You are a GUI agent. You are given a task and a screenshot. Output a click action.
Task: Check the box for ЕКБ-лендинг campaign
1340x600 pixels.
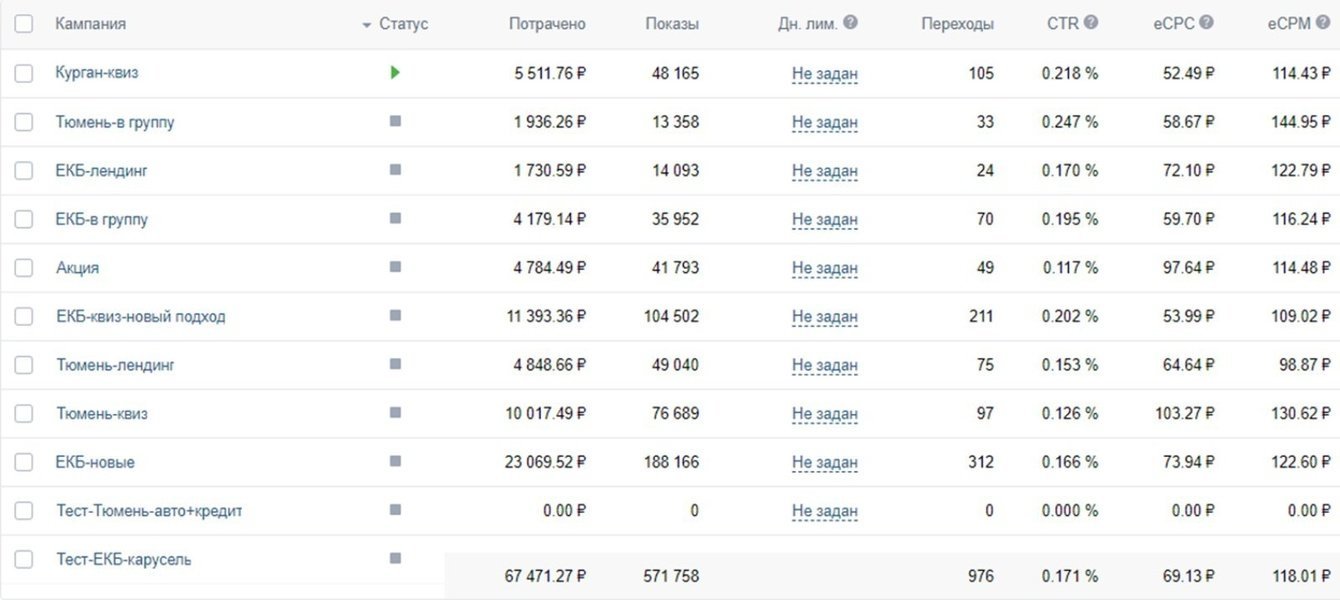(24, 171)
